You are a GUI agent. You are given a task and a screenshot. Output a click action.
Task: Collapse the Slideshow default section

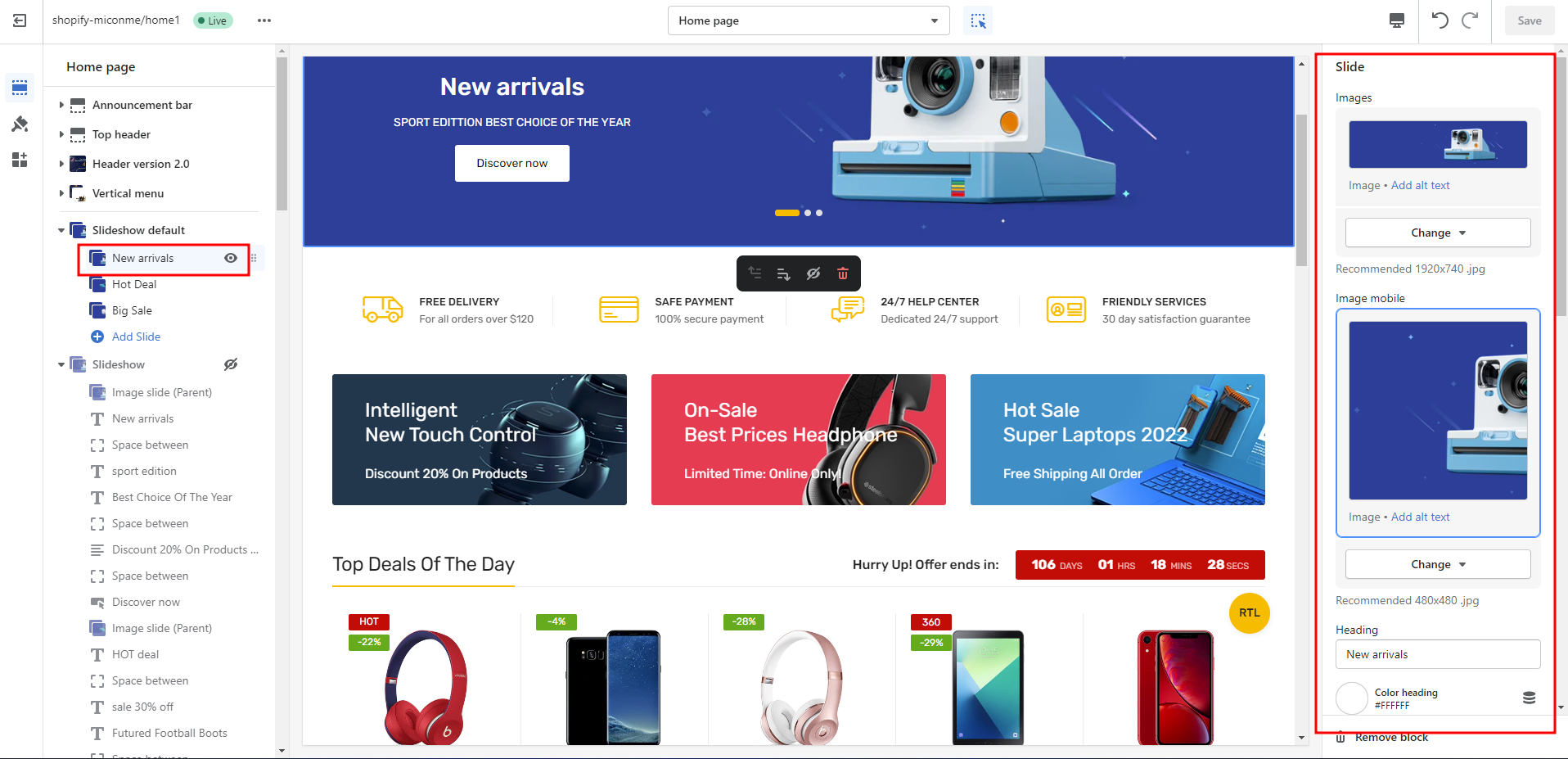point(61,230)
